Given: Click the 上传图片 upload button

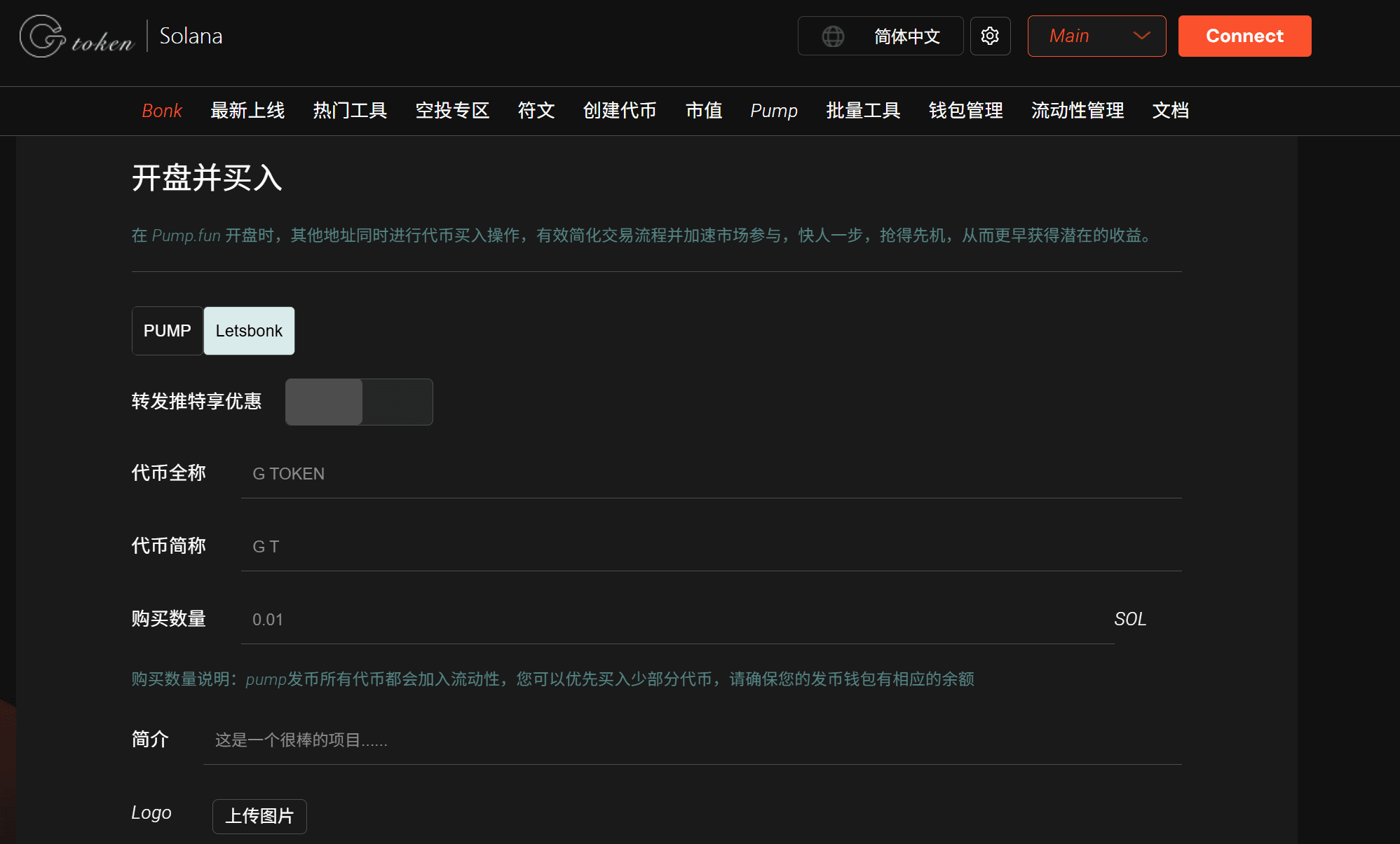Looking at the screenshot, I should tap(259, 816).
